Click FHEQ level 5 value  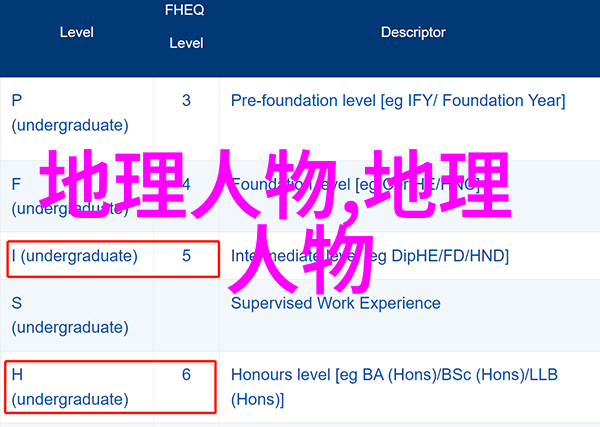186,256
